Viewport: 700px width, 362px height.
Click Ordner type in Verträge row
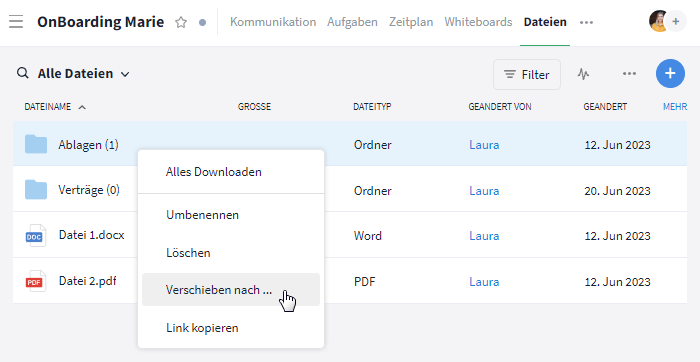coord(372,191)
